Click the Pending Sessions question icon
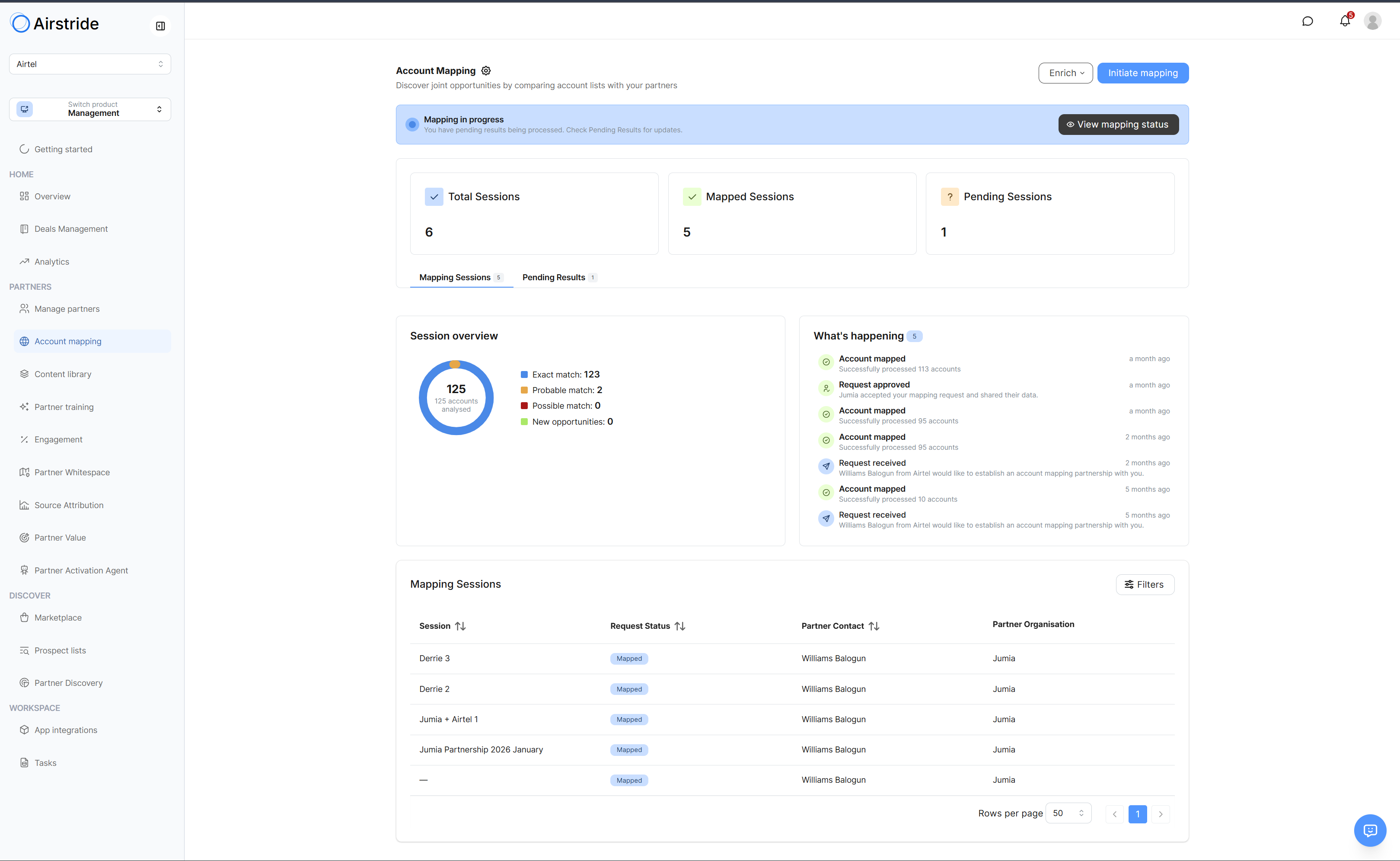This screenshot has width=1400, height=861. 950,197
